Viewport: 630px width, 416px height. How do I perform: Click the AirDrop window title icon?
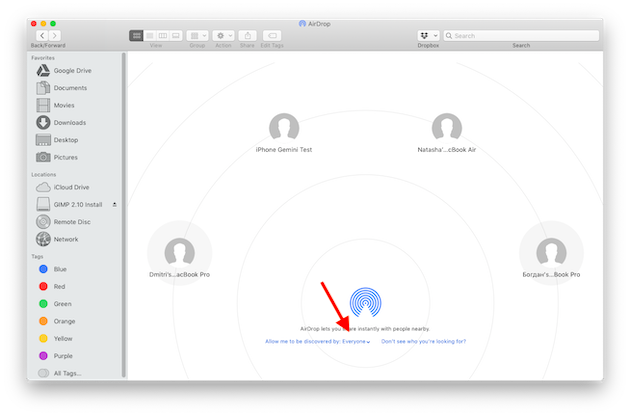click(302, 24)
